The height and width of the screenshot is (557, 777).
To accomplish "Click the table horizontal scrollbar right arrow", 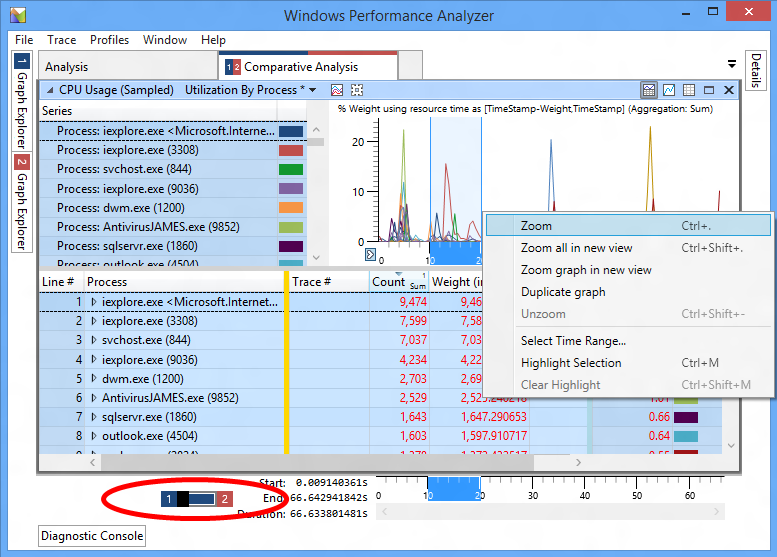I will coord(578,462).
